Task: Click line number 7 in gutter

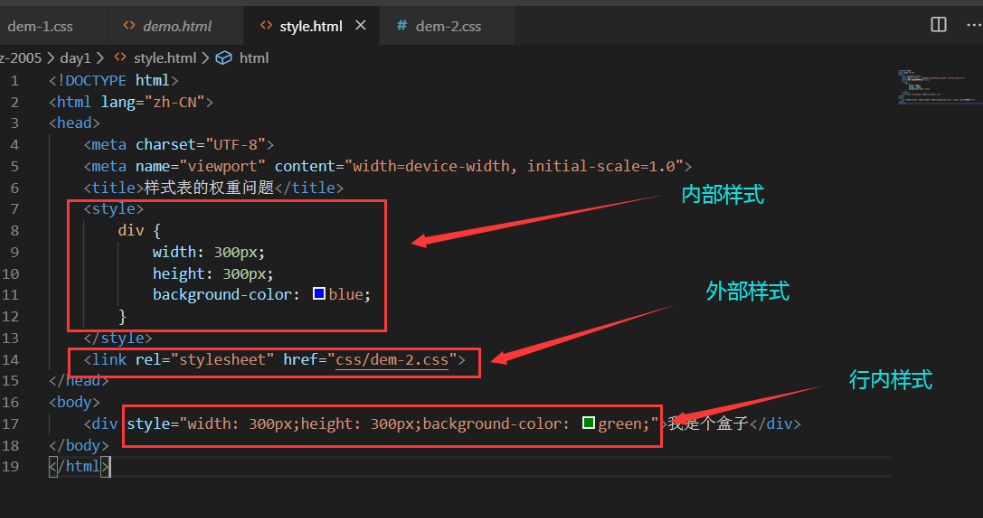Action: [14, 209]
